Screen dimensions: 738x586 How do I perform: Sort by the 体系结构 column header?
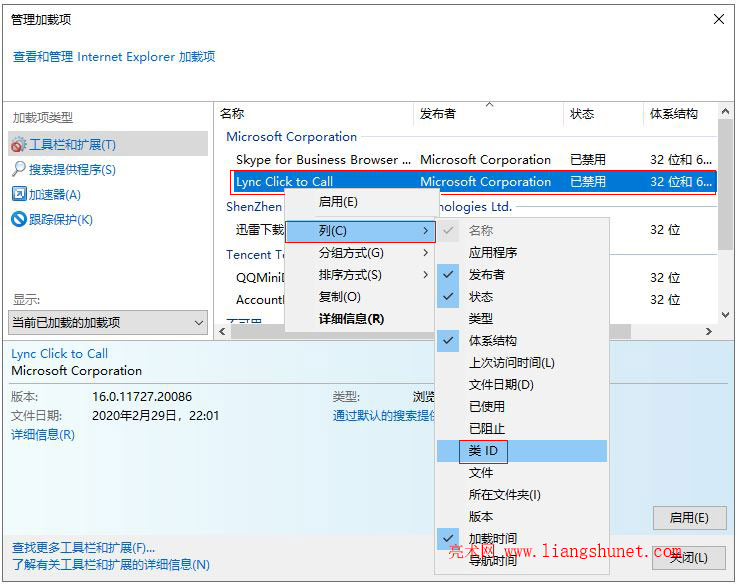pyautogui.click(x=680, y=113)
